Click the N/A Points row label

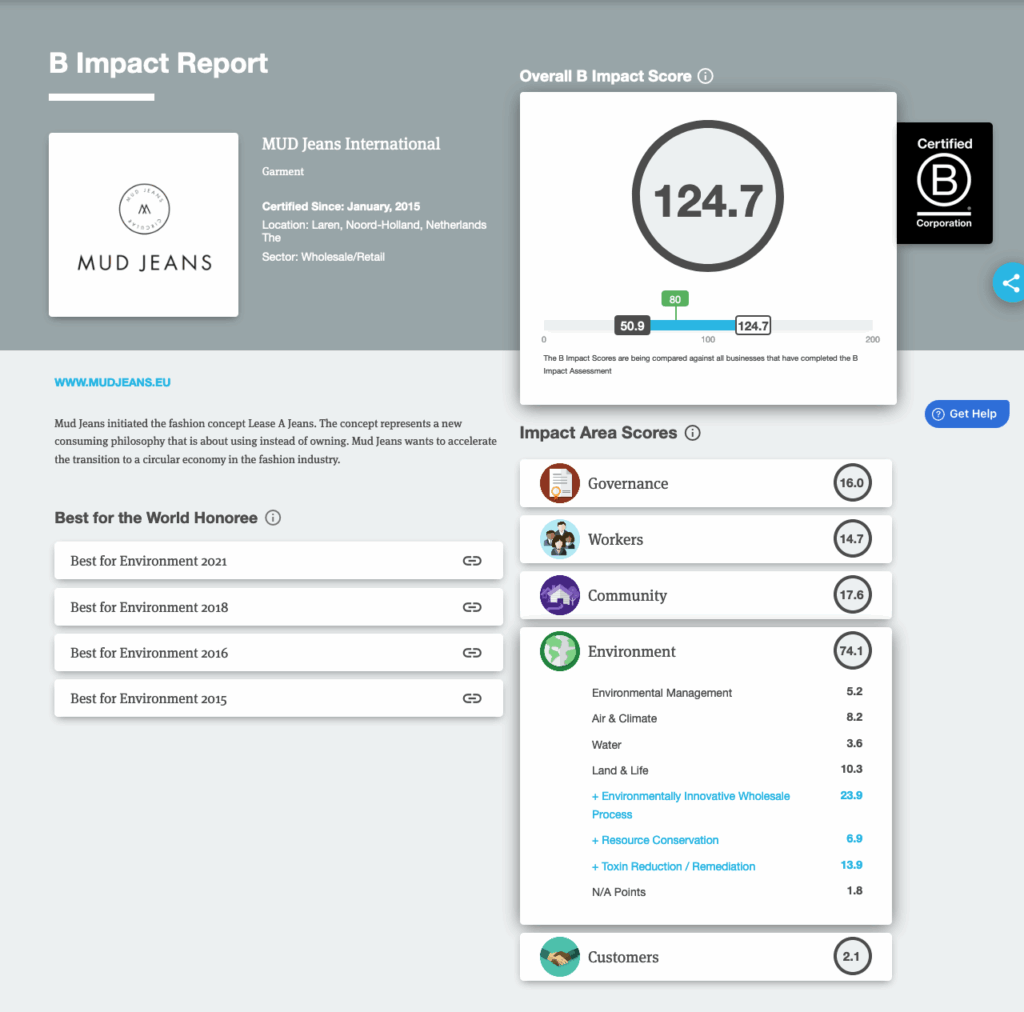coord(618,892)
